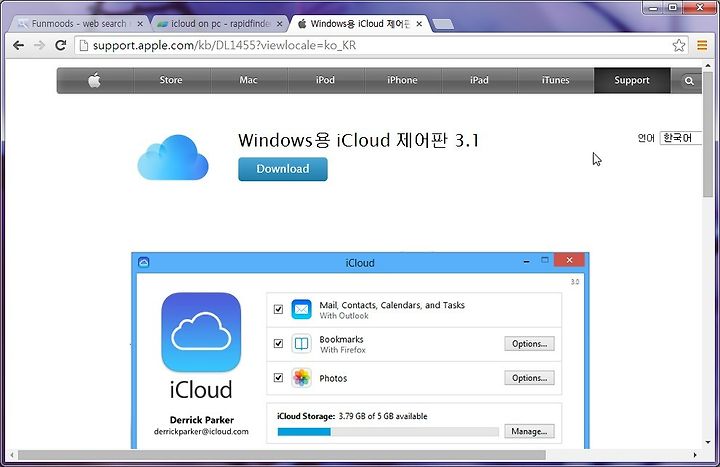Click Options button for Bookmarks

coord(529,343)
